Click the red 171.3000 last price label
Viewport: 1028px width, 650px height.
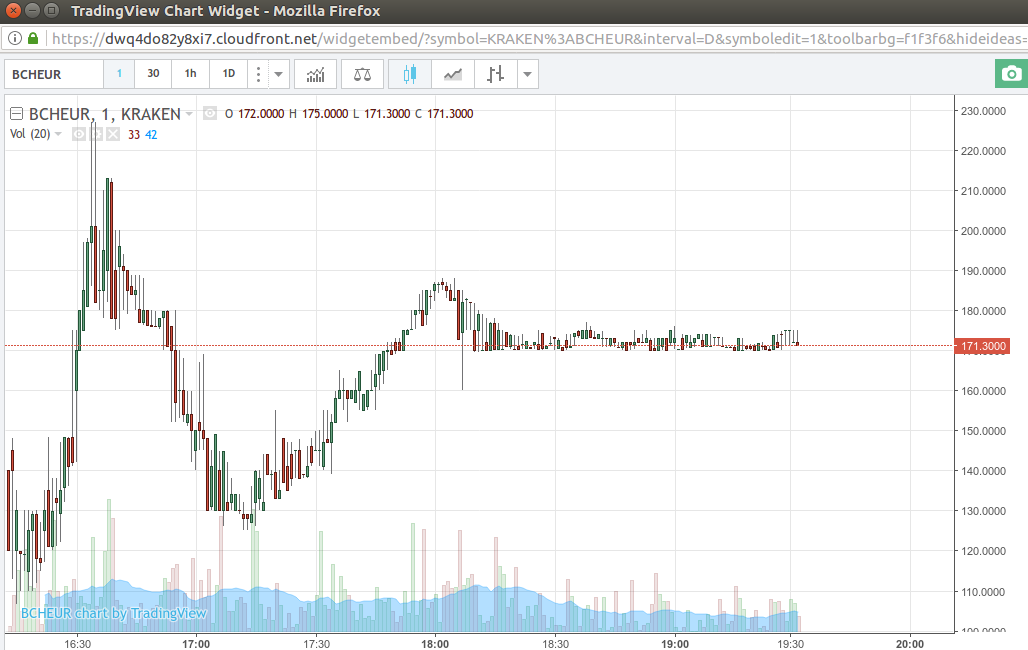(x=982, y=346)
